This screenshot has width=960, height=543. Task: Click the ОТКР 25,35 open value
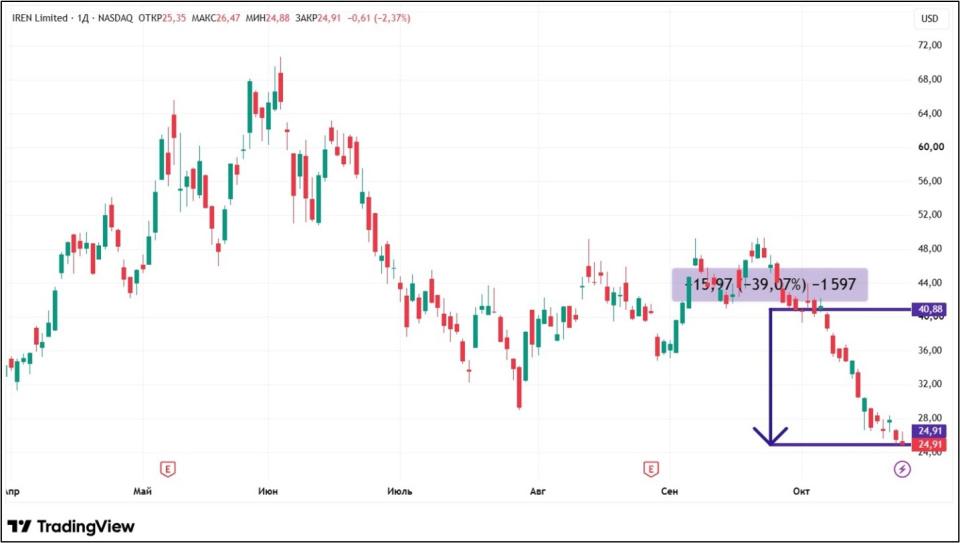point(163,18)
